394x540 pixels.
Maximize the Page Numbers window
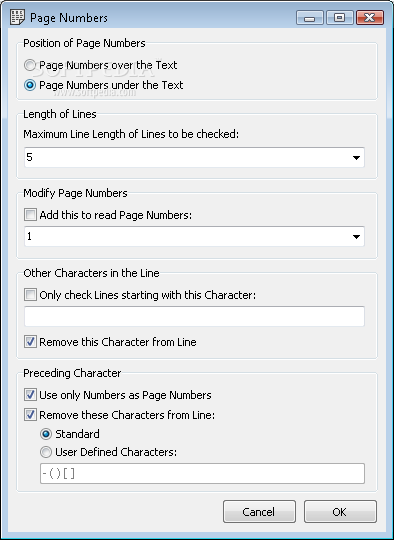pyautogui.click(x=340, y=18)
